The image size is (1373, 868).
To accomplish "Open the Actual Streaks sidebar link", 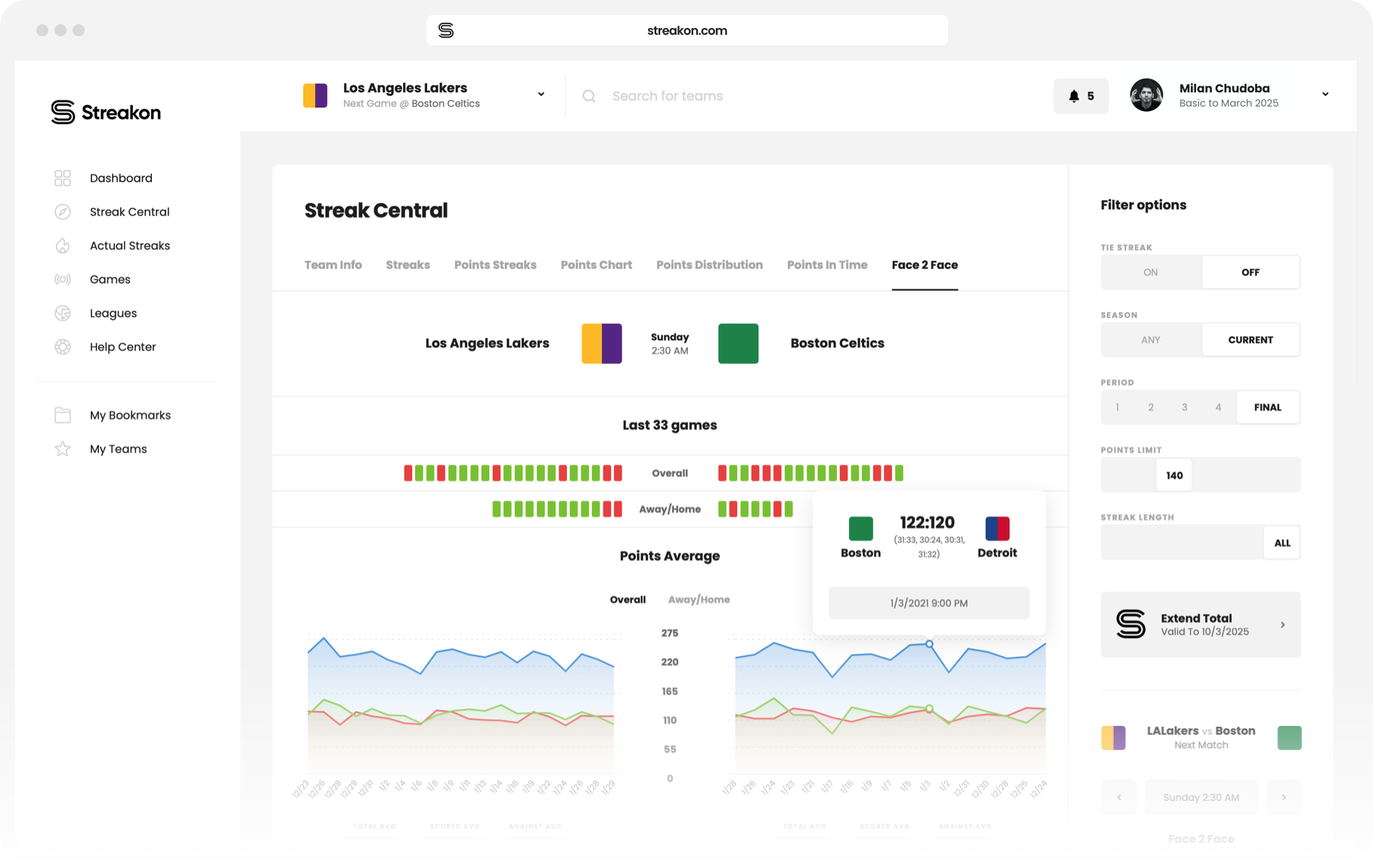I will click(x=130, y=246).
